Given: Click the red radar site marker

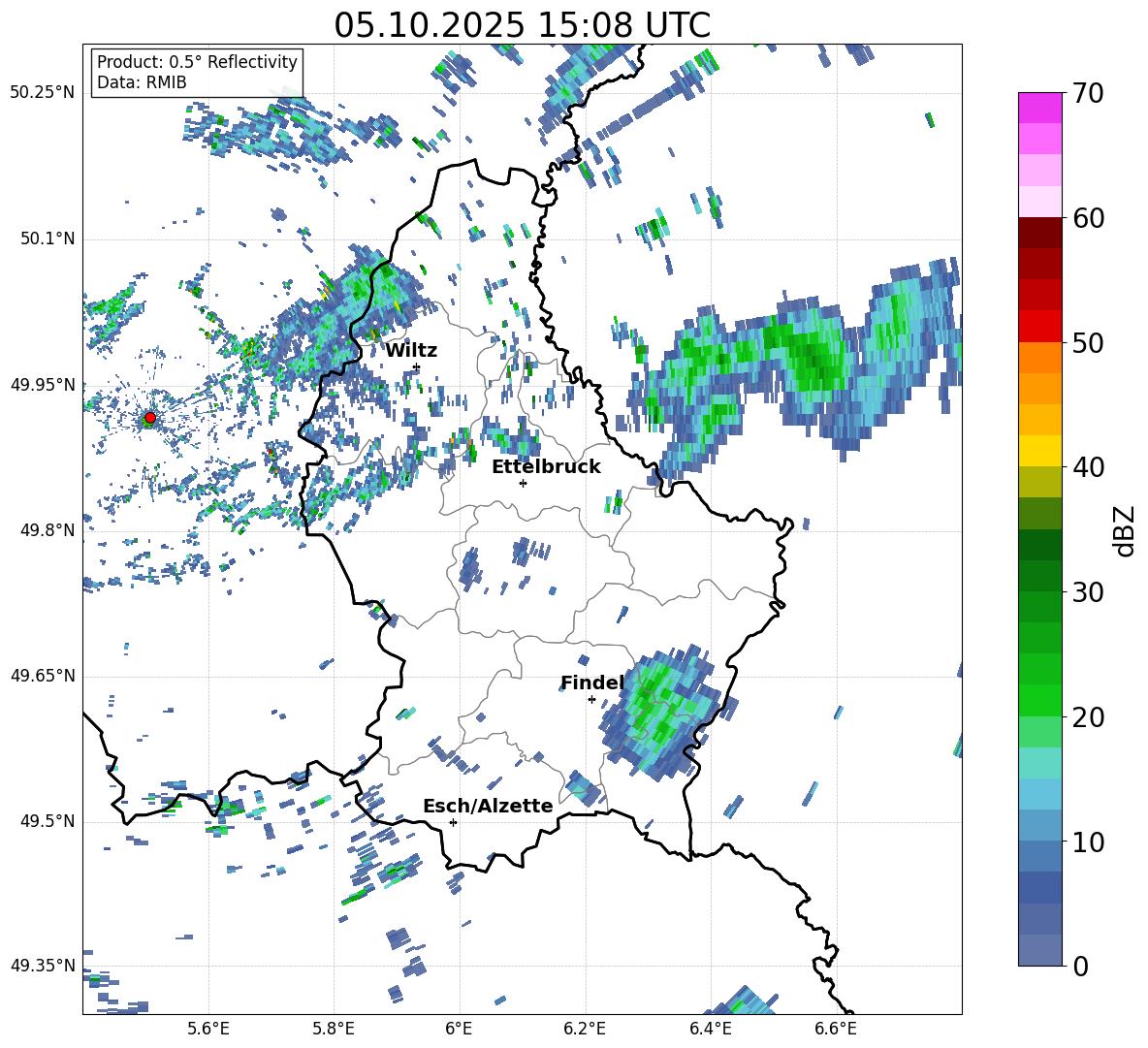Looking at the screenshot, I should (150, 418).
